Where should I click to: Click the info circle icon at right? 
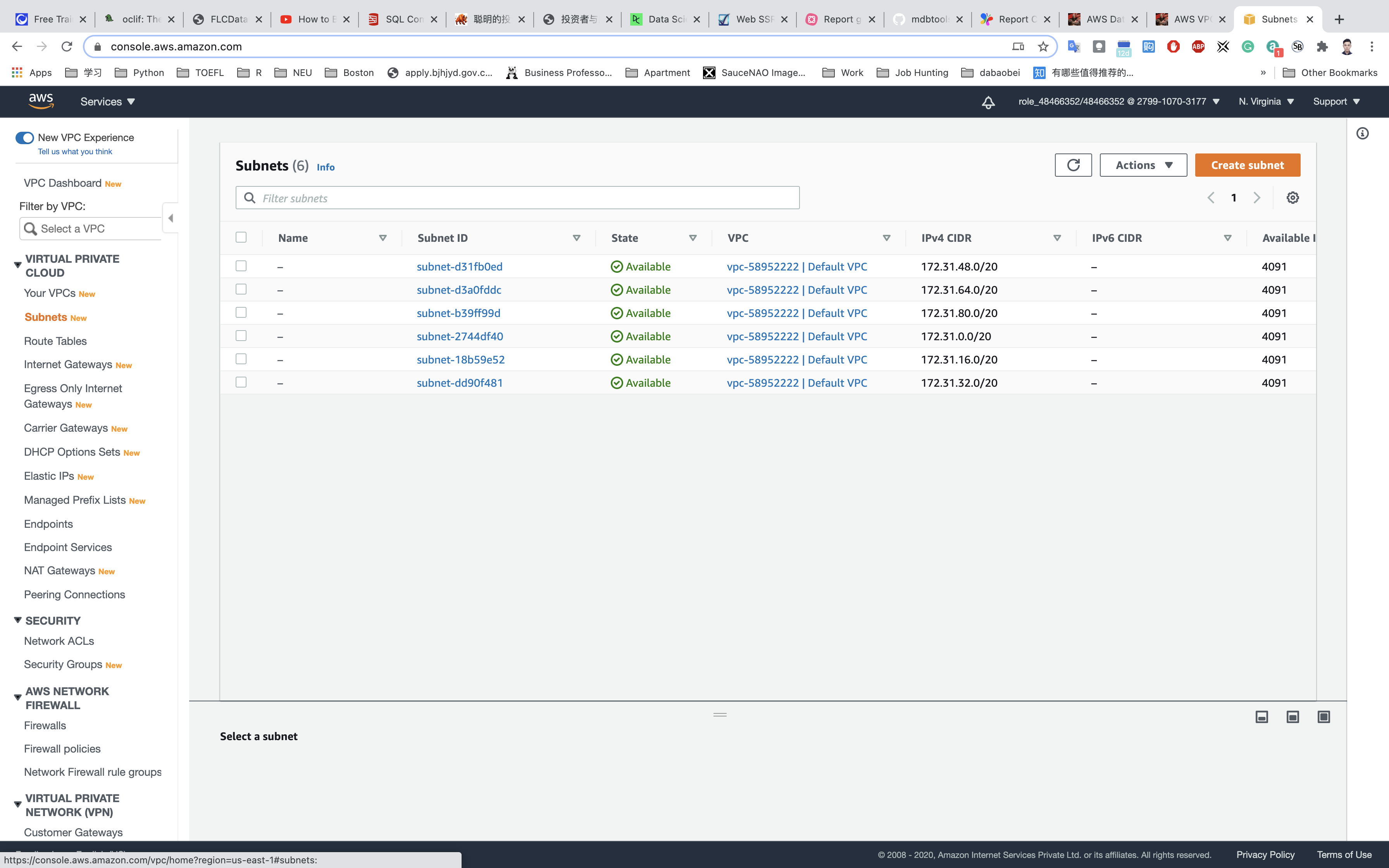click(1362, 134)
